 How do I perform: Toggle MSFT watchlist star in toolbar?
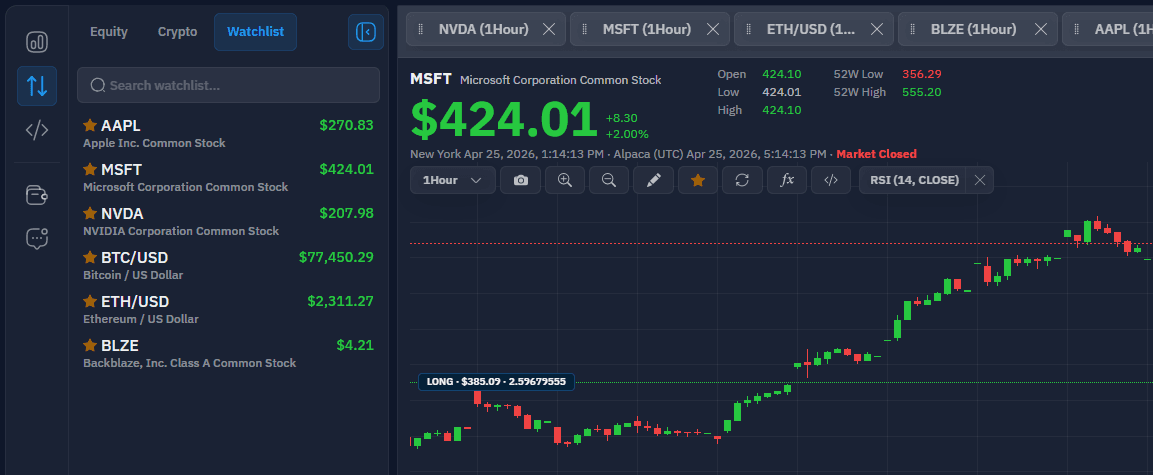(x=698, y=180)
